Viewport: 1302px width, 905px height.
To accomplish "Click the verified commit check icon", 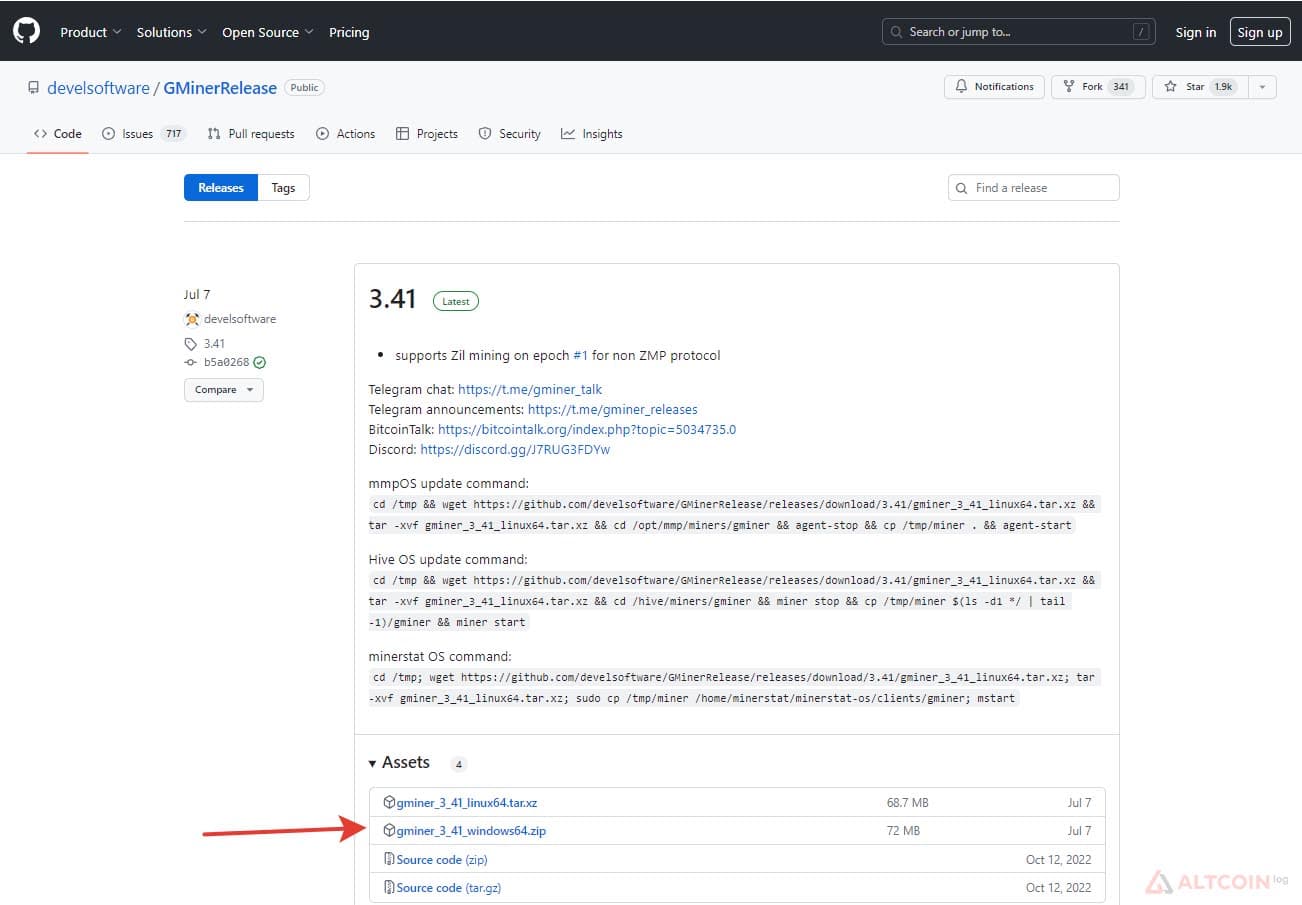I will [260, 362].
